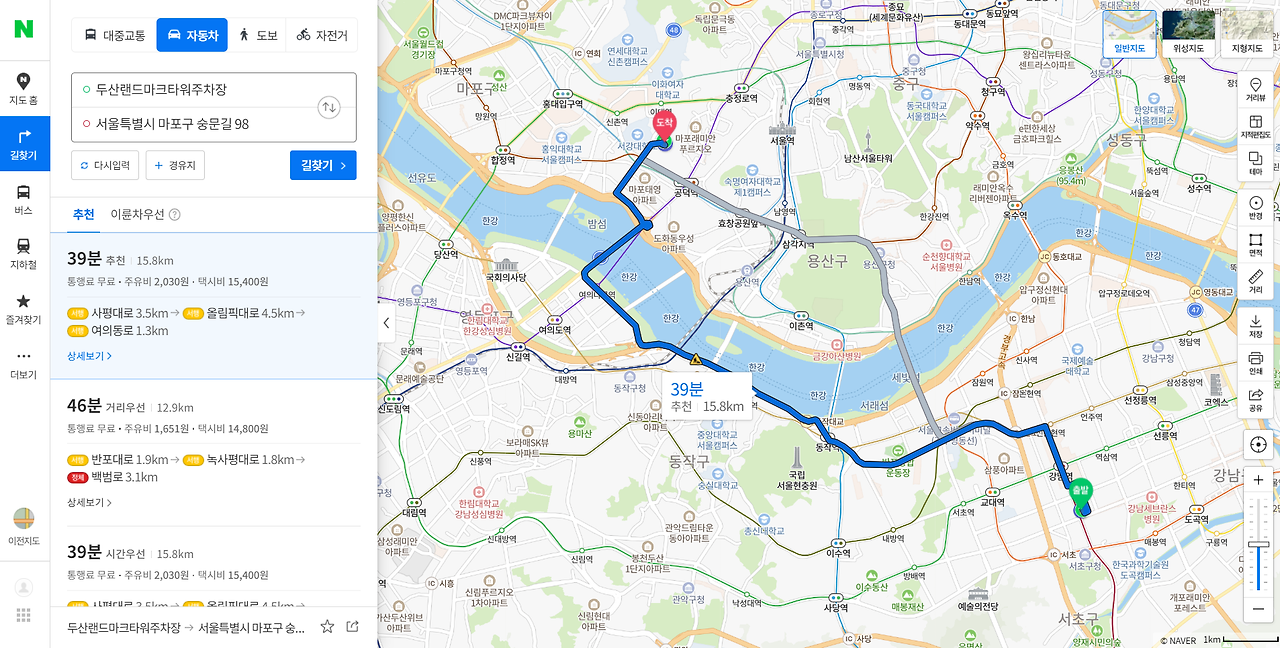
Task: Click the blue 길찾기 search button
Action: [323, 166]
